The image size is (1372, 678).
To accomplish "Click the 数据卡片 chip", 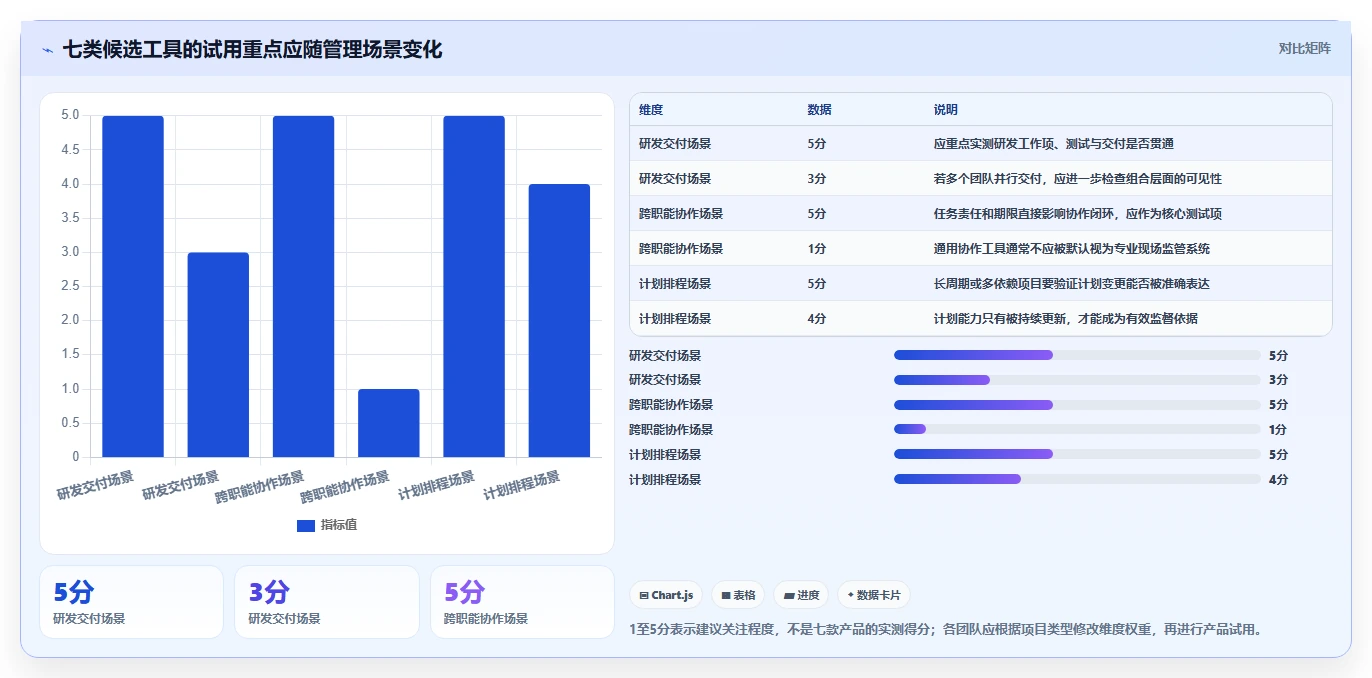I will click(874, 595).
